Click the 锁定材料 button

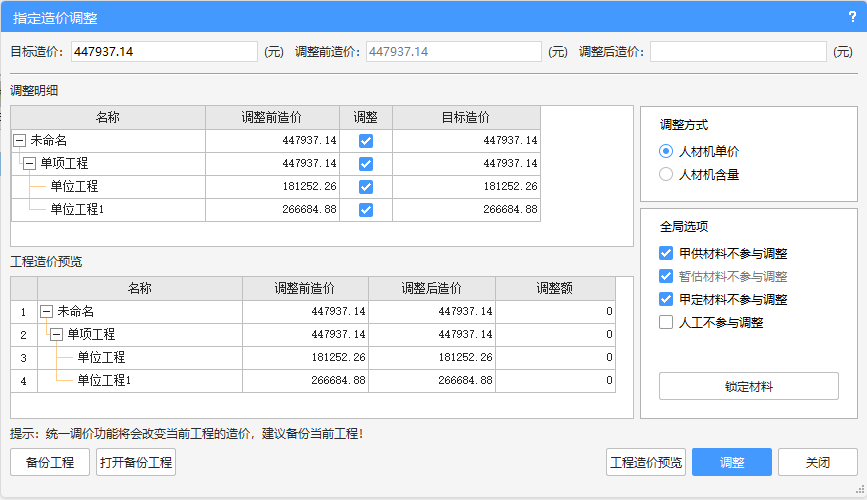(748, 386)
